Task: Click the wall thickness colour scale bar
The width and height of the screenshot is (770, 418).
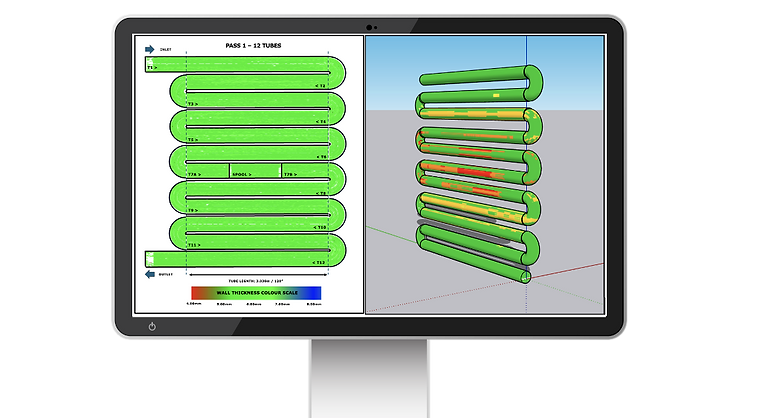Action: tap(256, 293)
